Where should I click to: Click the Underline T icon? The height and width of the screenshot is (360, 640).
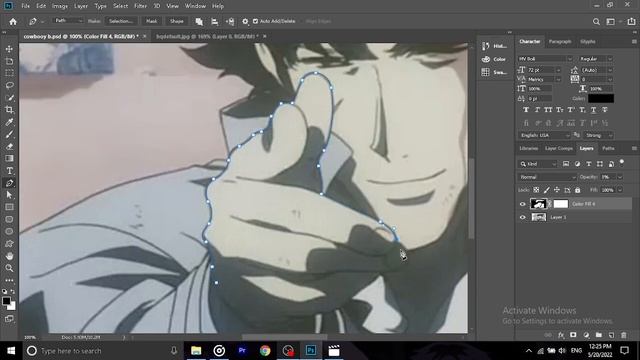[593, 110]
